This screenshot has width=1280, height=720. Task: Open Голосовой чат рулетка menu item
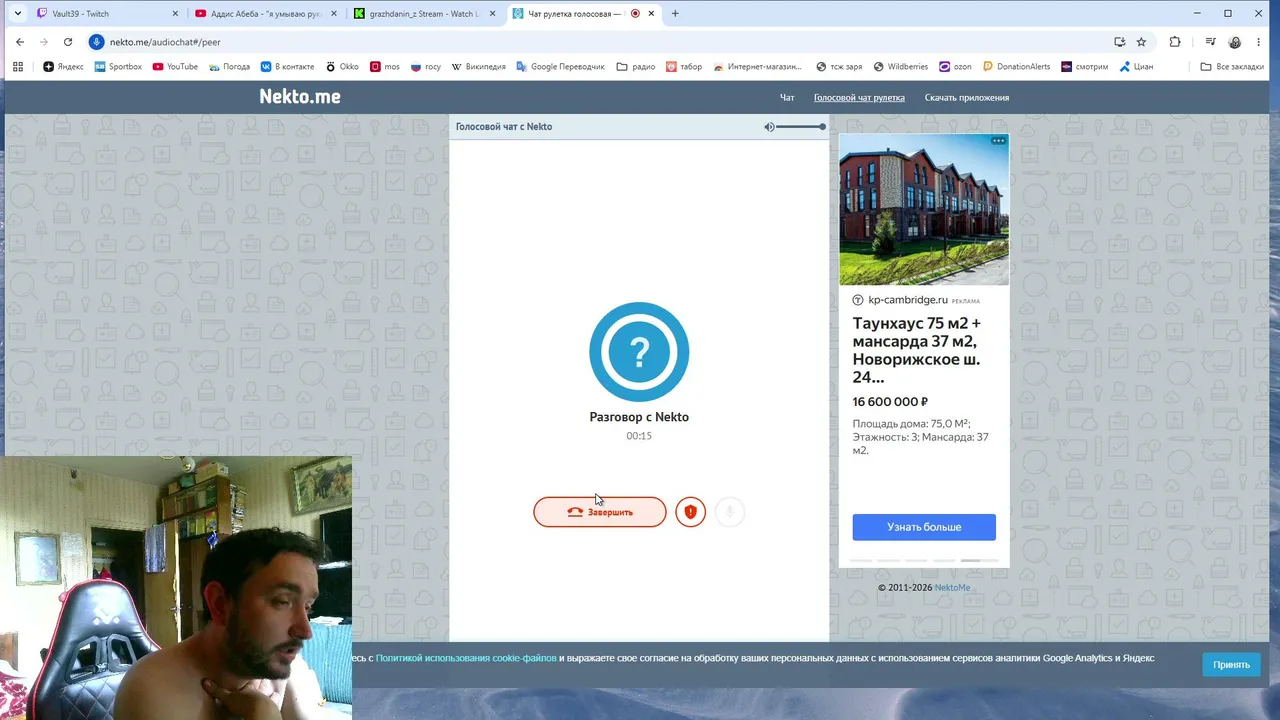point(859,98)
